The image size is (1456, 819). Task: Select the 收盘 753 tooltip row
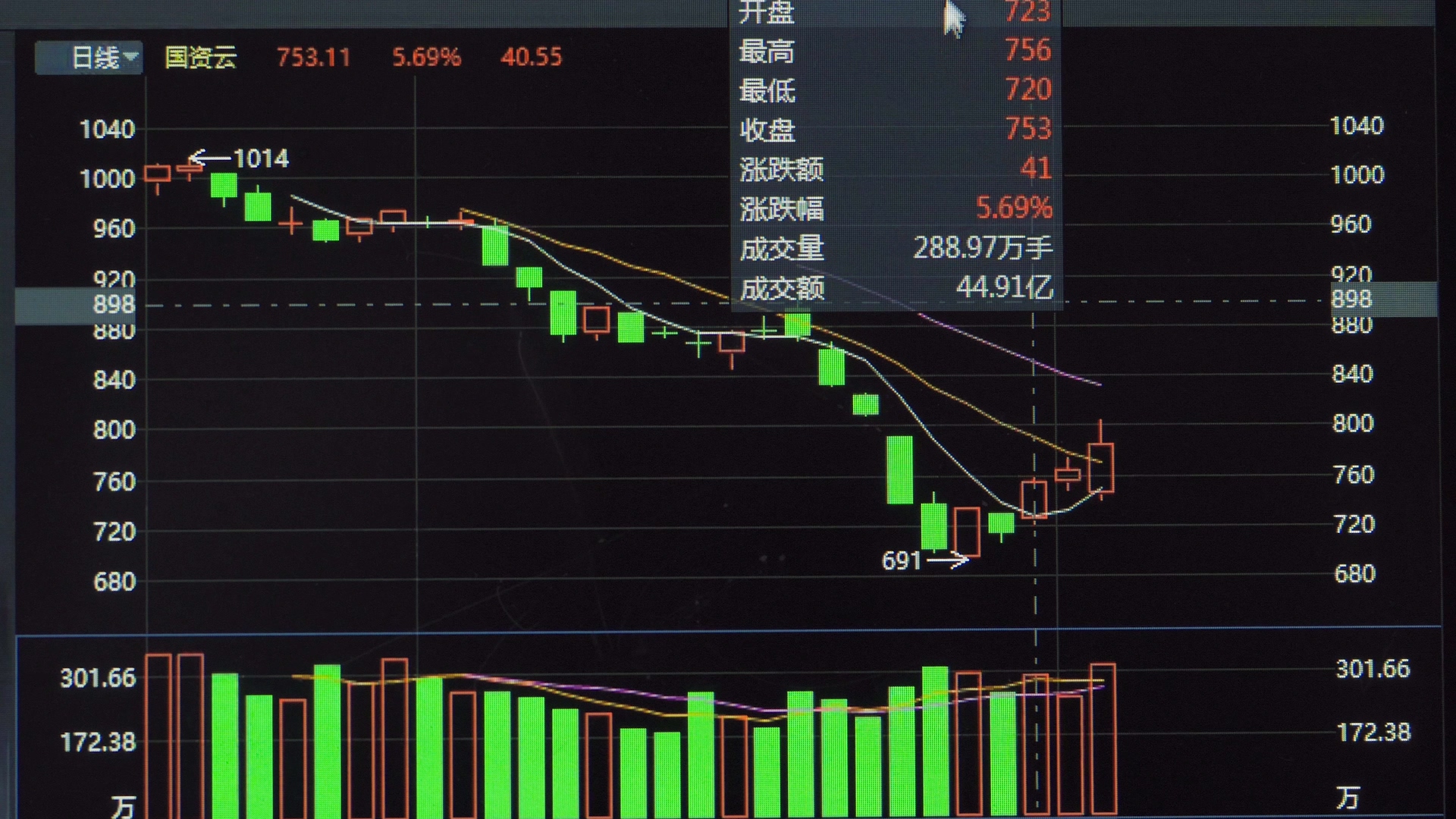tap(895, 130)
